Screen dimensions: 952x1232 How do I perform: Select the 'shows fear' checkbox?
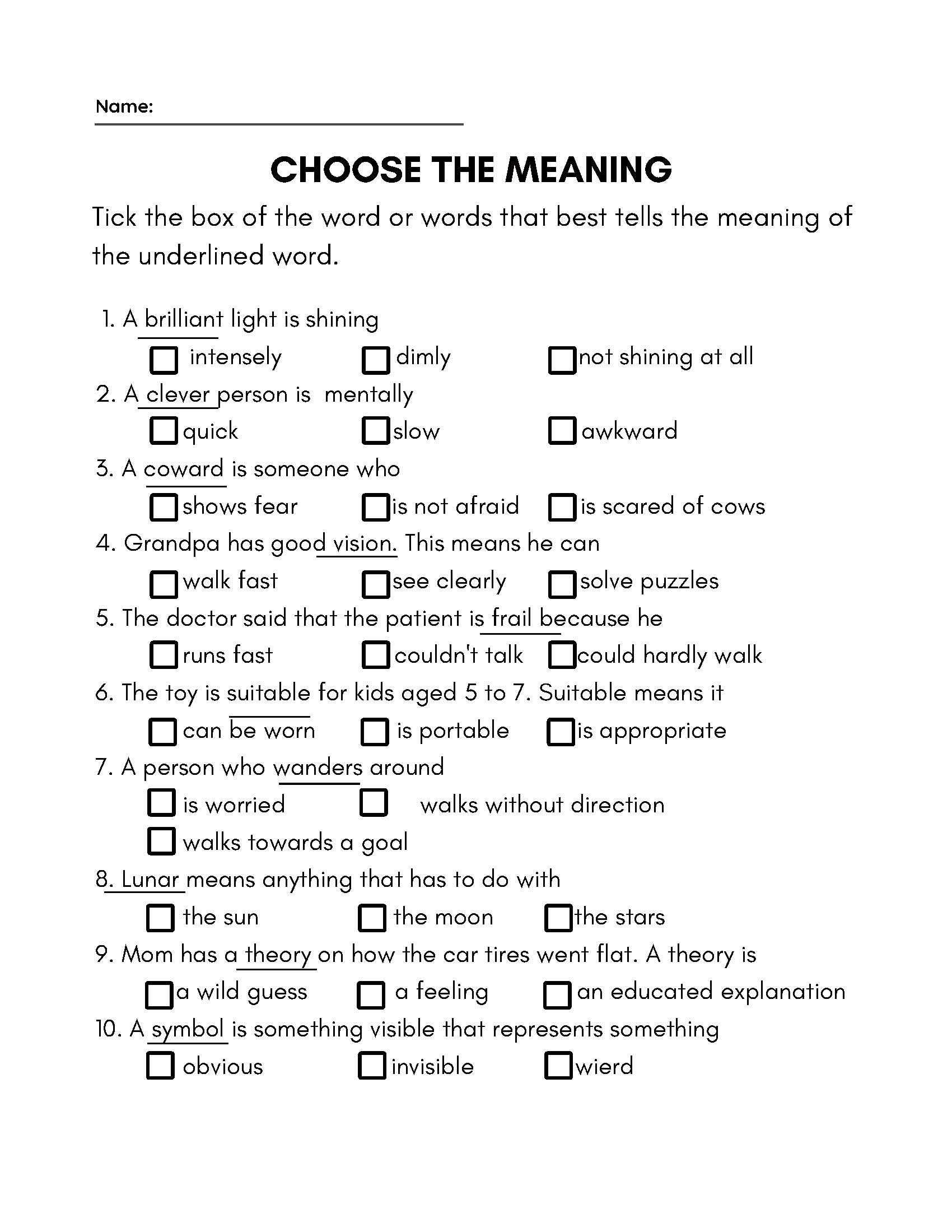click(x=164, y=506)
